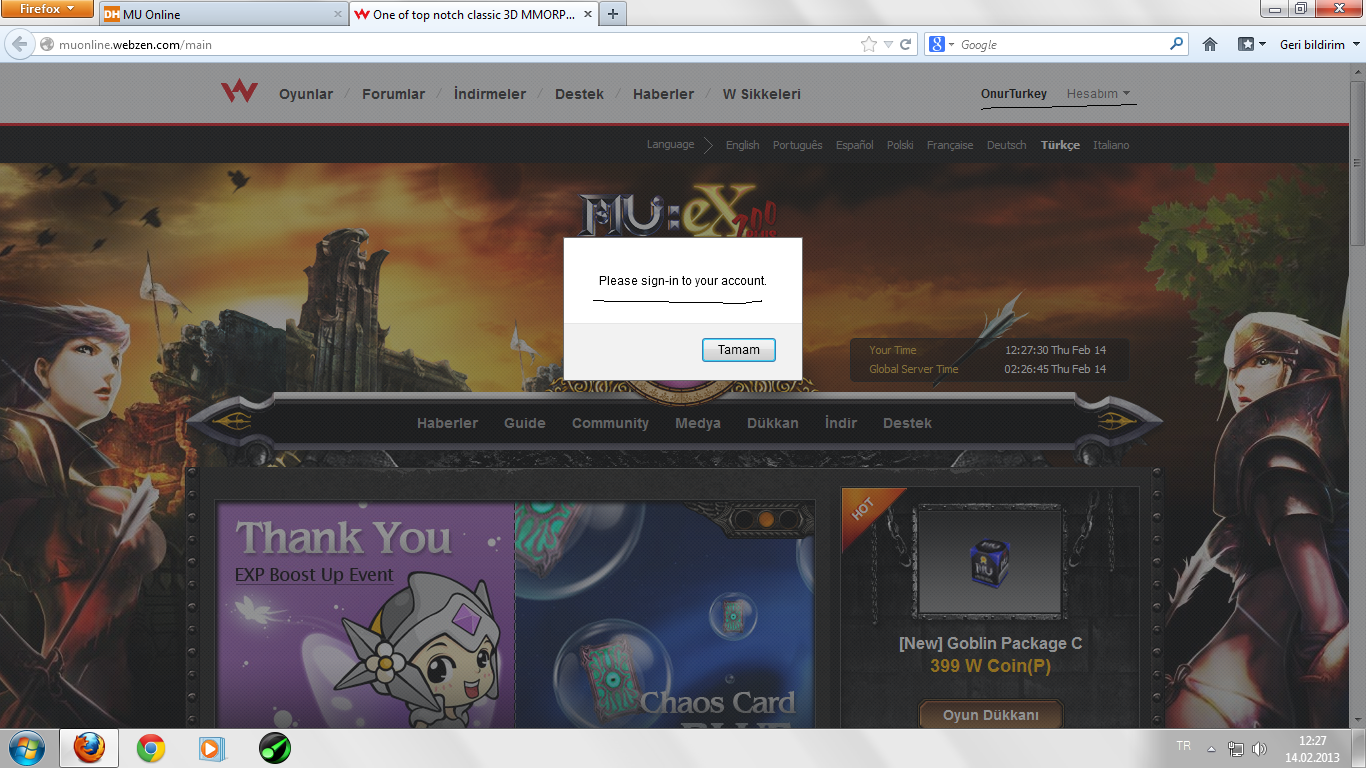Open the Forumlar menu
This screenshot has width=1366, height=768.
(x=393, y=94)
